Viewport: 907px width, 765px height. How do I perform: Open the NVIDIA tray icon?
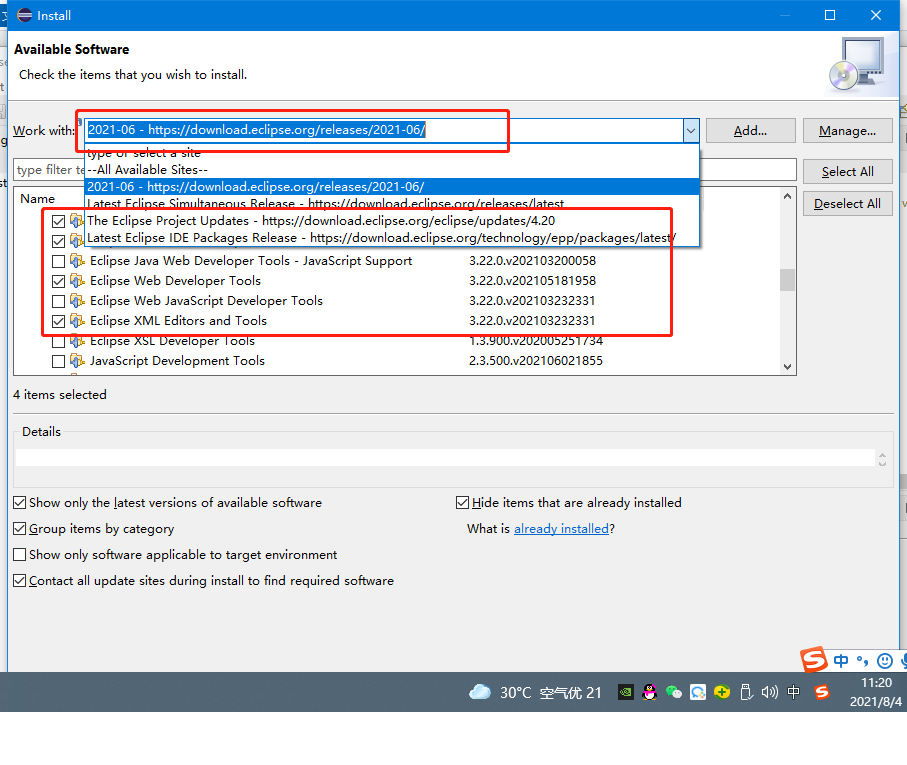[x=625, y=692]
